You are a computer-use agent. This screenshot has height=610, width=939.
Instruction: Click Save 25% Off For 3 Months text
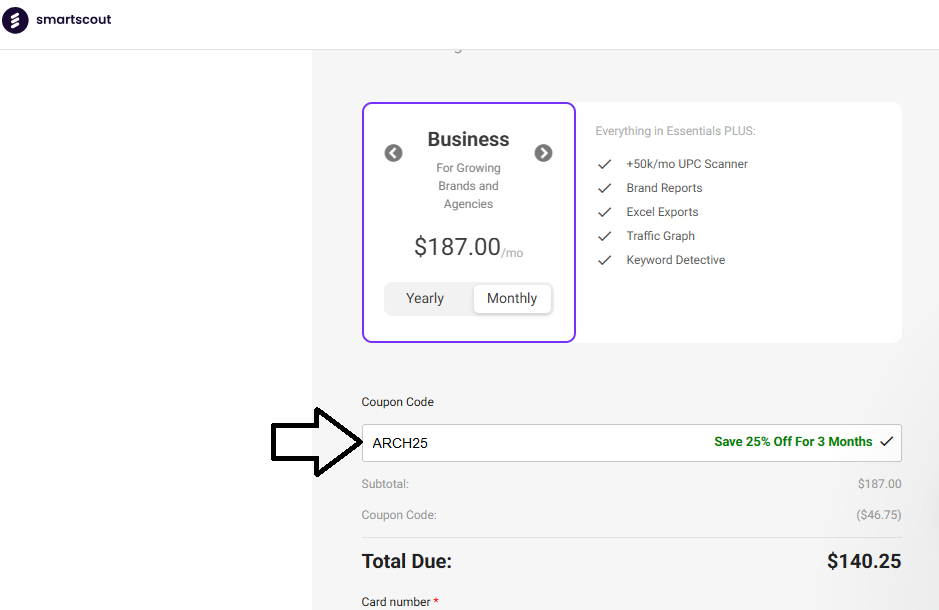pos(793,442)
